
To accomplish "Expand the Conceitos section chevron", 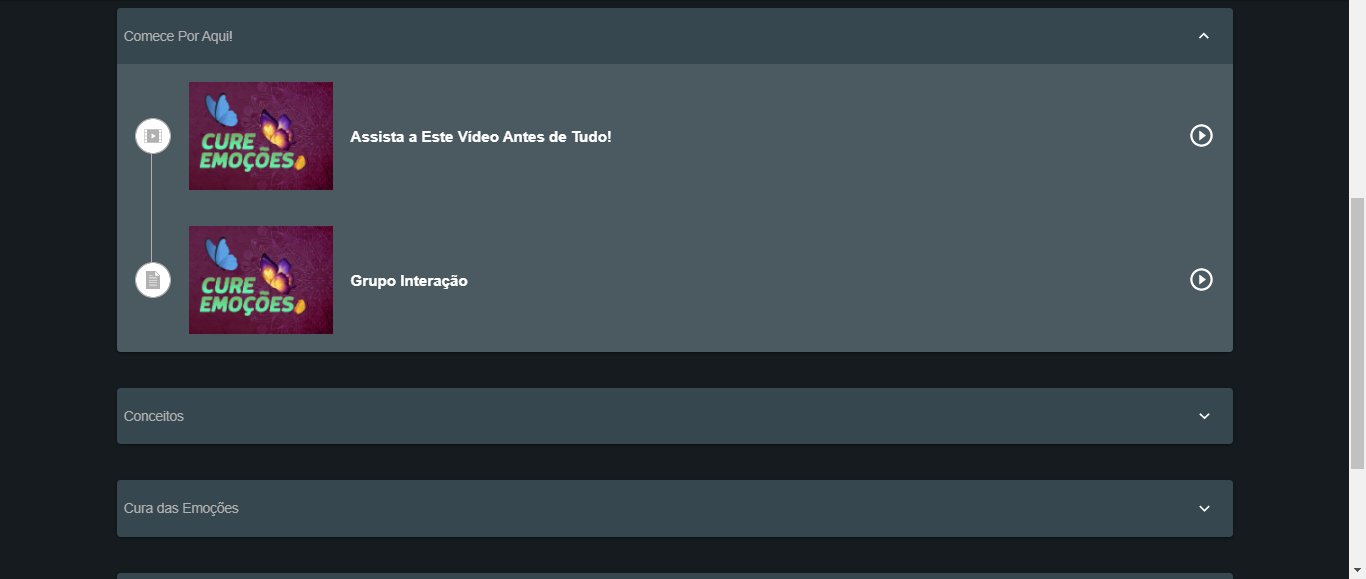I will pyautogui.click(x=1204, y=416).
